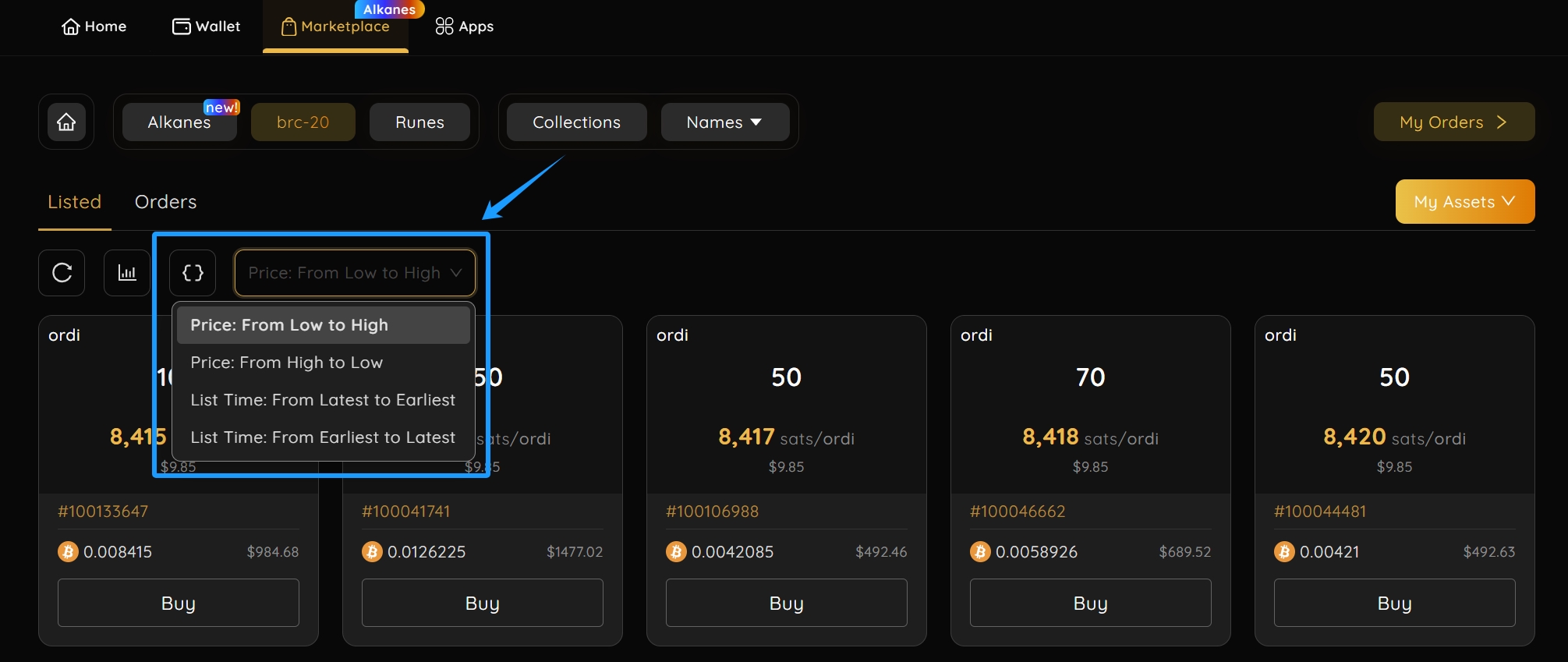Image resolution: width=1568 pixels, height=662 pixels.
Task: Collapse the price sort dropdown
Action: click(355, 273)
